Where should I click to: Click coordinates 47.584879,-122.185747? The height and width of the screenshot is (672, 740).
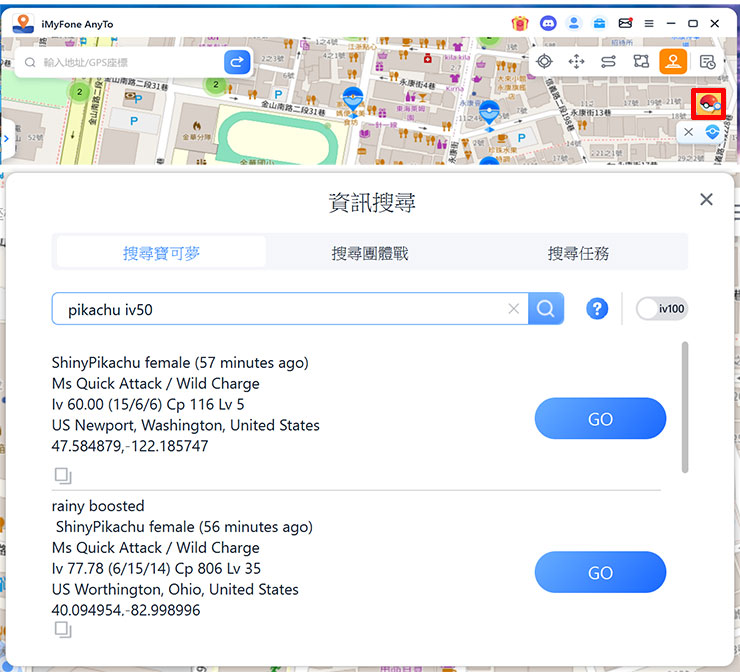[130, 446]
